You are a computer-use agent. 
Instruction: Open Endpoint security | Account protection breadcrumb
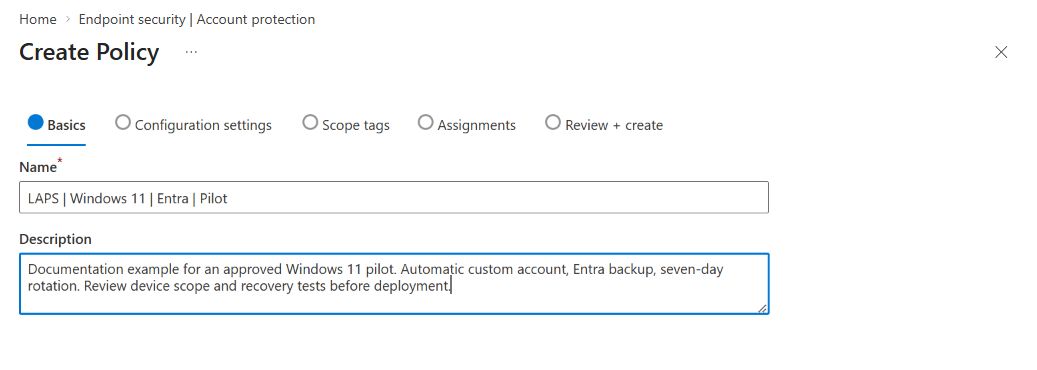(196, 19)
